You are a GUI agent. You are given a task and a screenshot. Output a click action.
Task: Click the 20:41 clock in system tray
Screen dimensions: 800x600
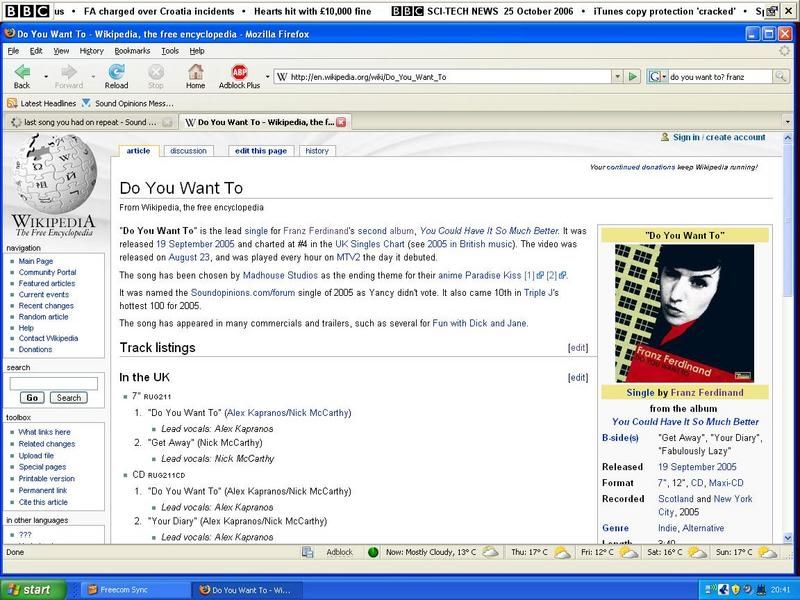pos(781,589)
